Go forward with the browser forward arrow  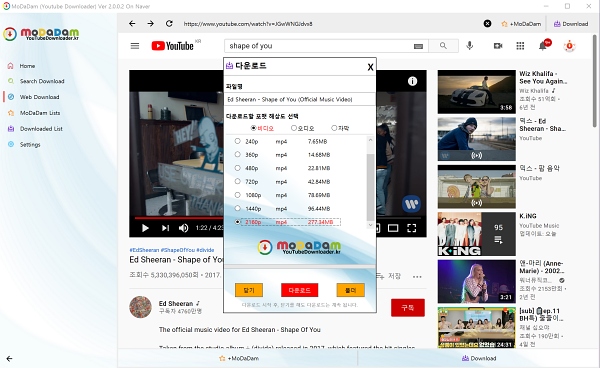pyautogui.click(x=150, y=24)
